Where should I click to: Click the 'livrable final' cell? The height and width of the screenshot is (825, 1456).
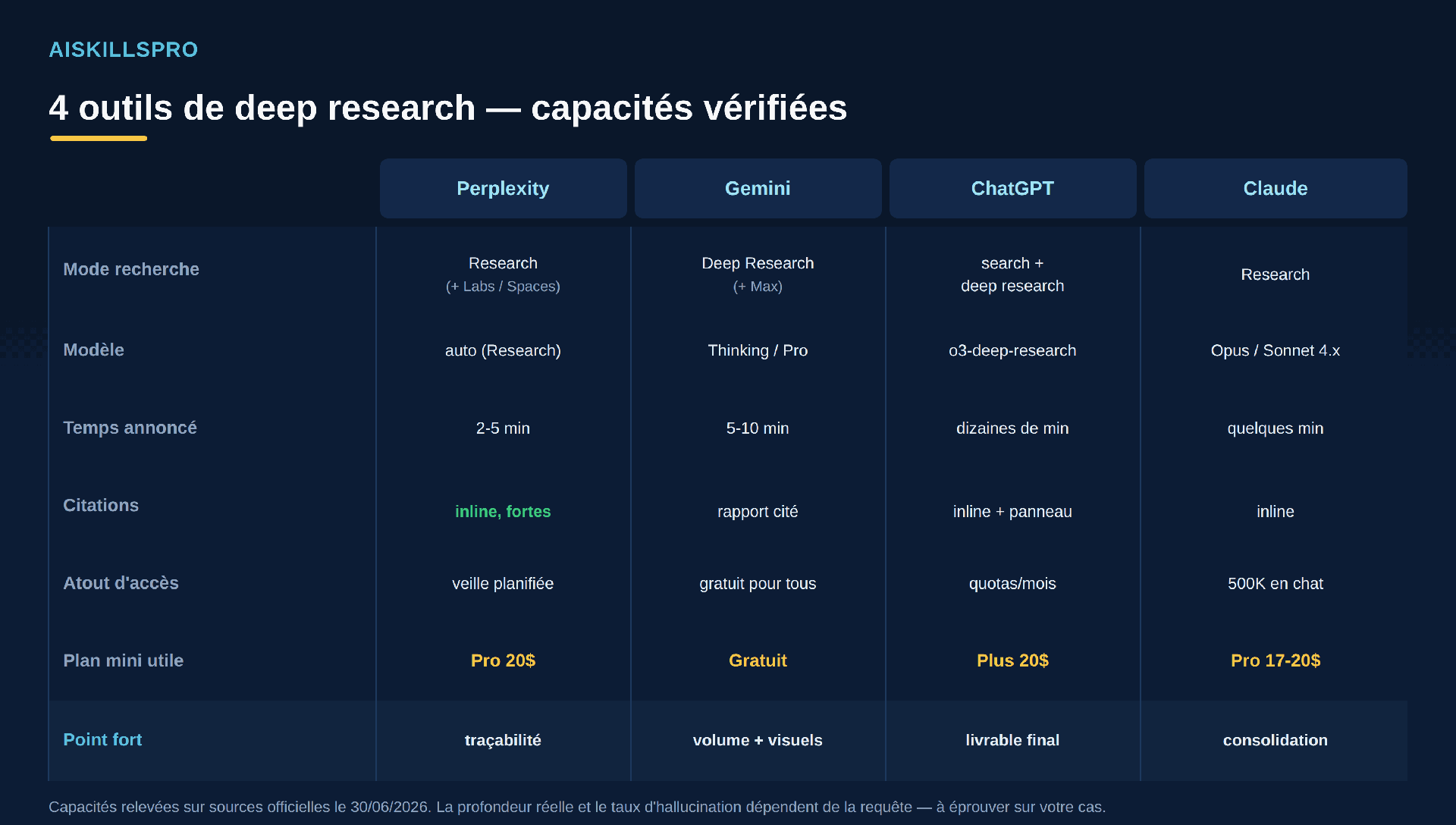coord(1012,740)
